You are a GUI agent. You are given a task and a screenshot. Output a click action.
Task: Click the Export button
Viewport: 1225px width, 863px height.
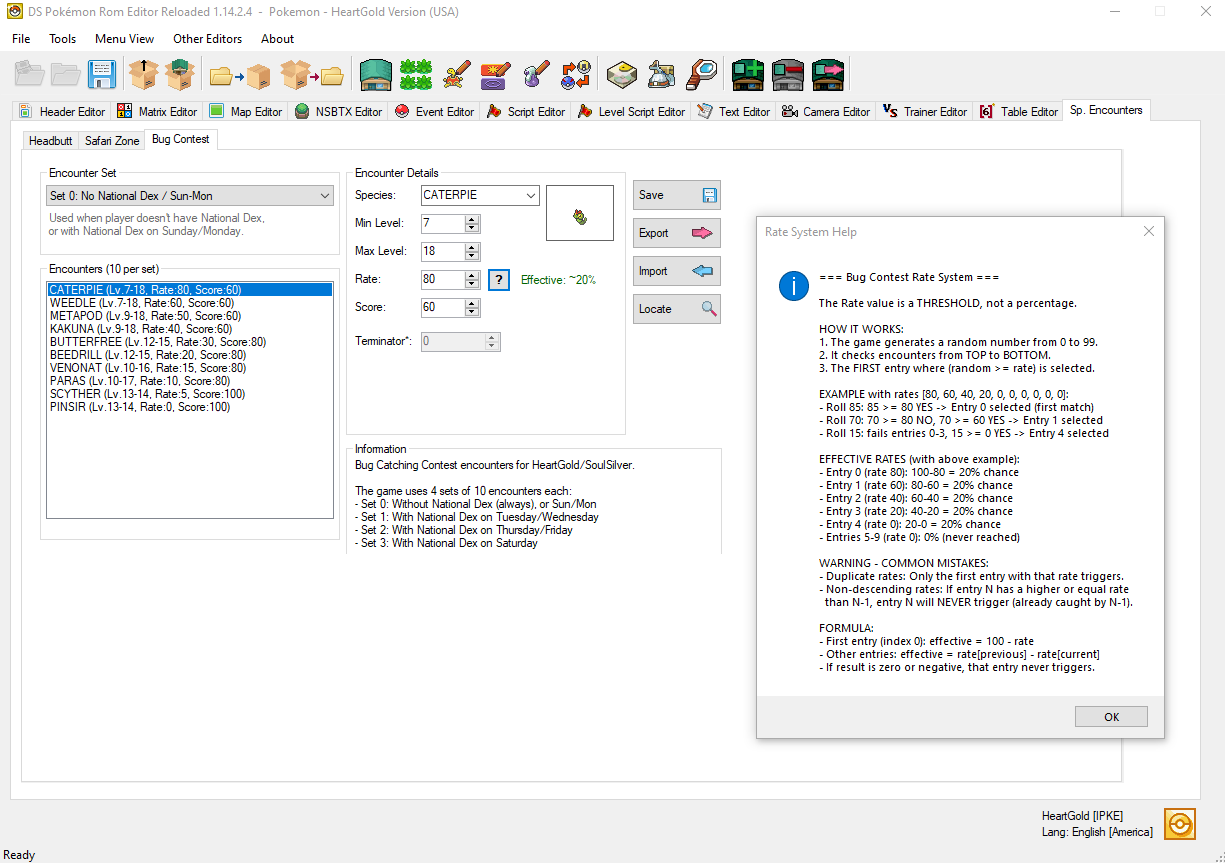(x=675, y=233)
